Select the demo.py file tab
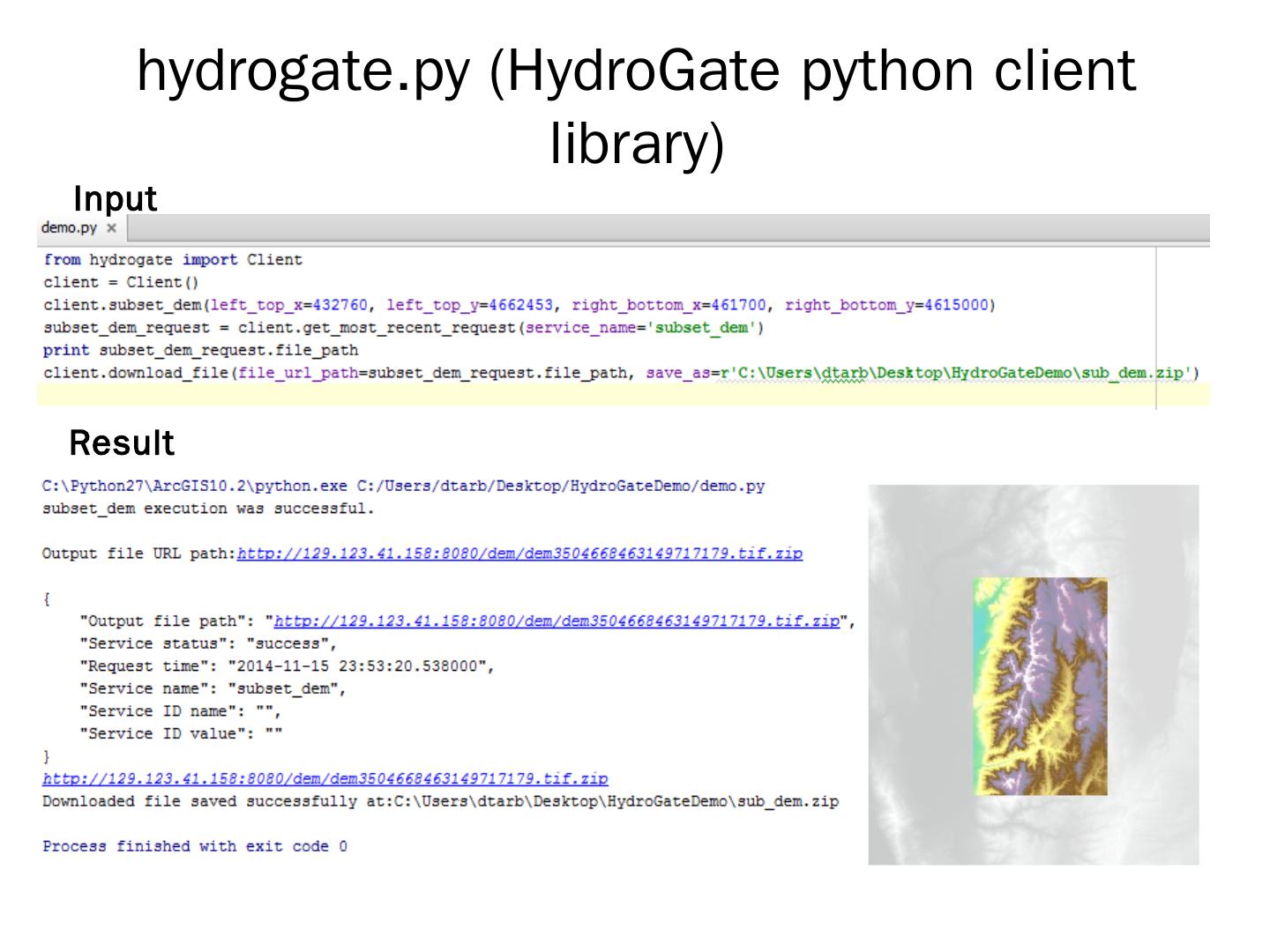The width and height of the screenshot is (1270, 952). point(69,227)
